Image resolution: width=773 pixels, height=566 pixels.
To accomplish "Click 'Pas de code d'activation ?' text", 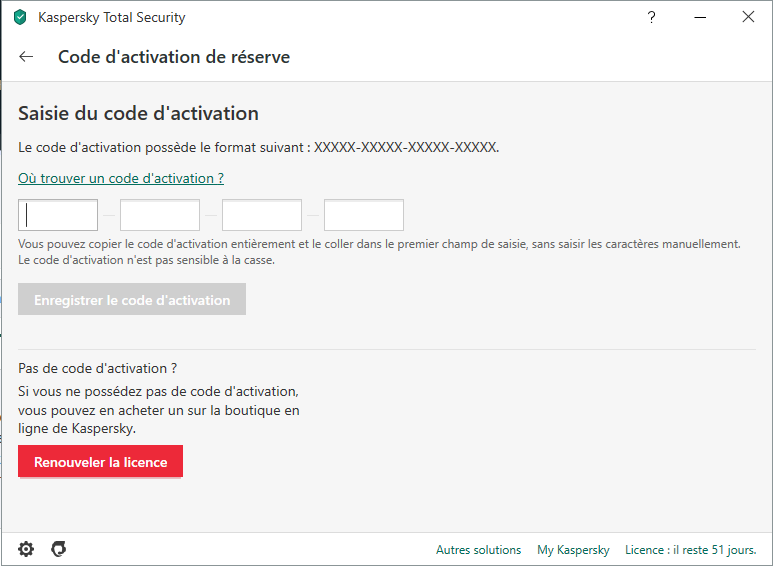I will tap(98, 368).
